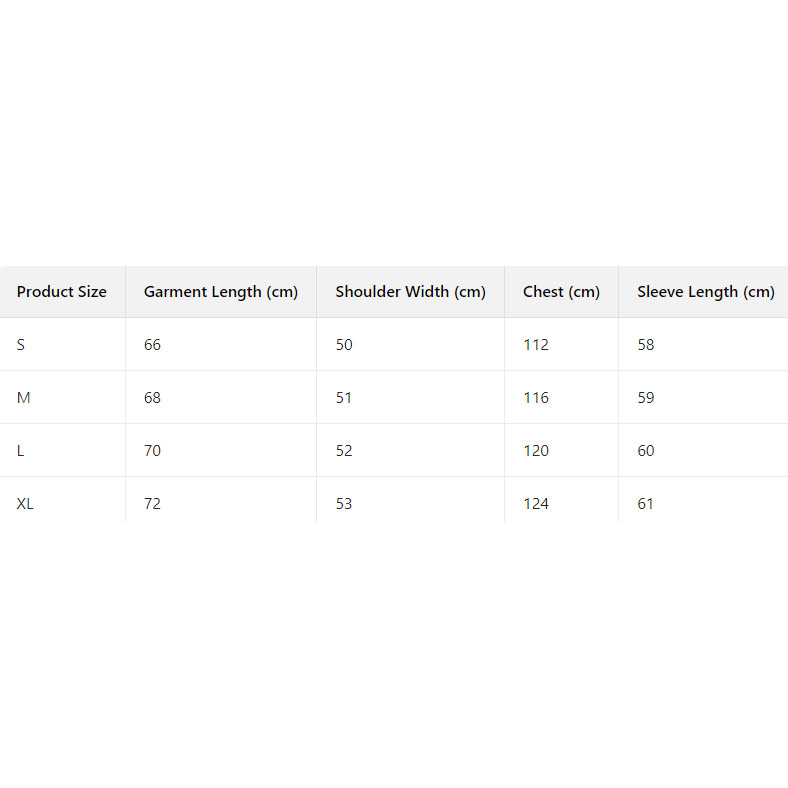Image resolution: width=788 pixels, height=788 pixels.
Task: Click sleeve length value 61
Action: tap(646, 504)
